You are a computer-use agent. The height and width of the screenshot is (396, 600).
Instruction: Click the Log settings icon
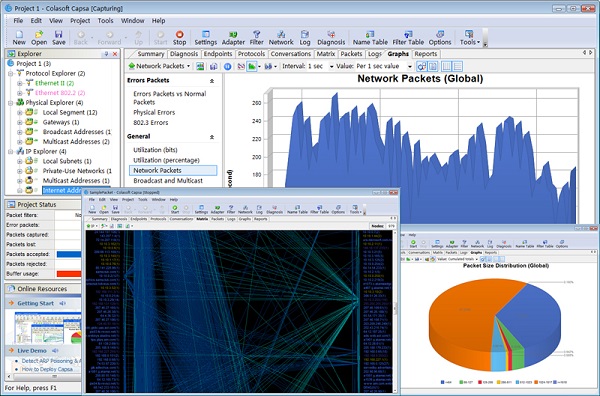coord(305,38)
